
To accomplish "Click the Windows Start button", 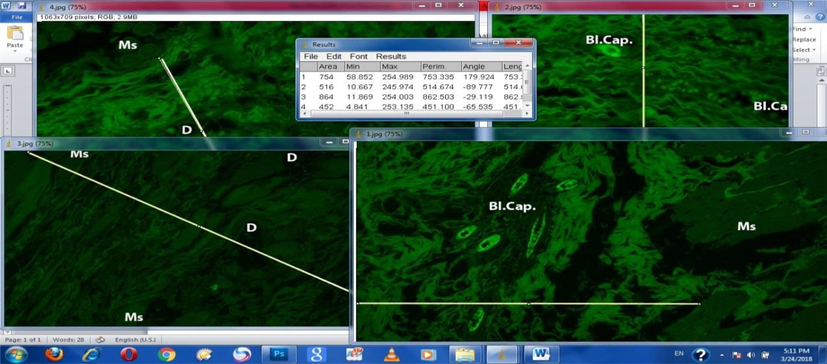I will pos(17,354).
